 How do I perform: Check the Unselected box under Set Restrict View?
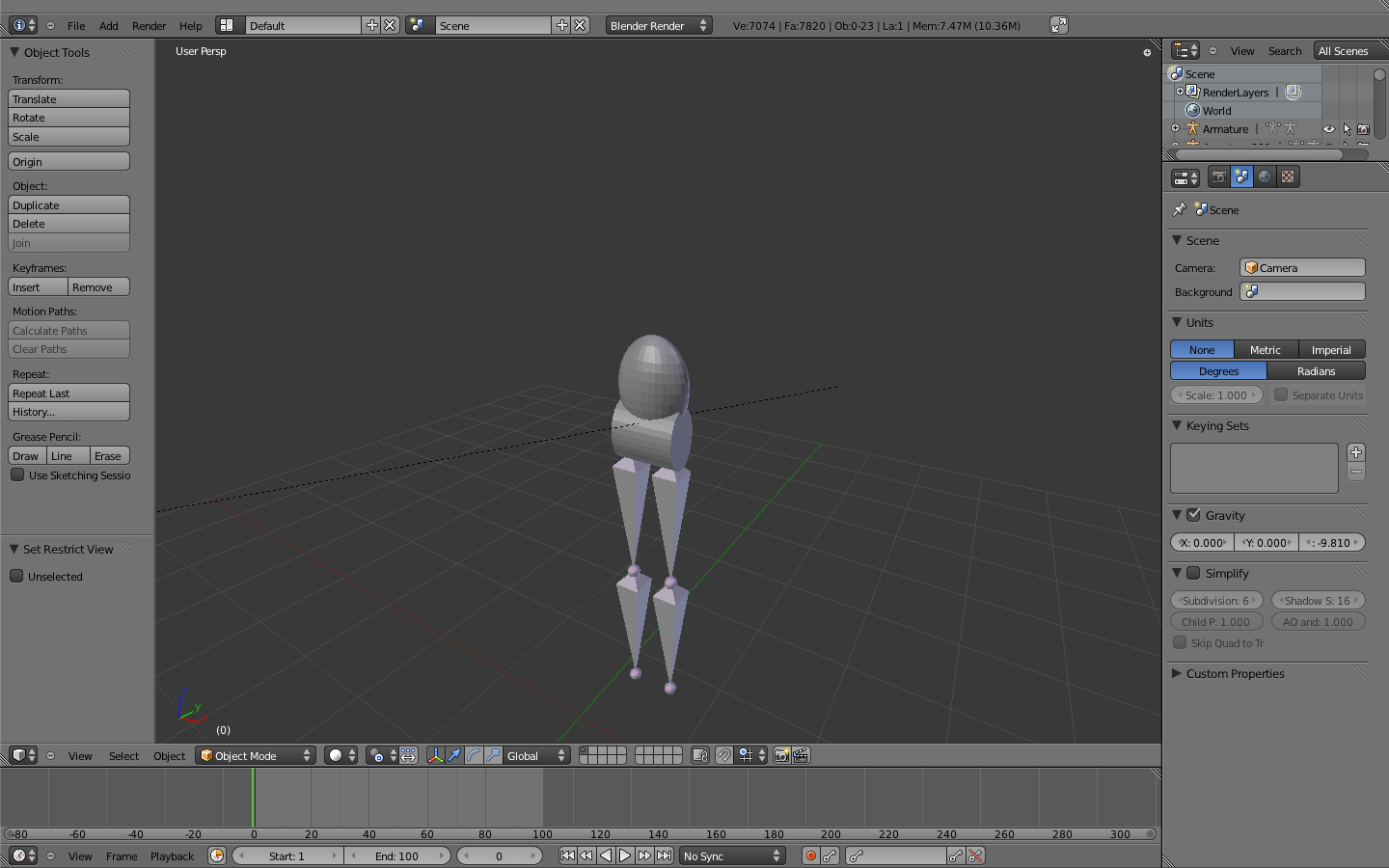coord(16,576)
